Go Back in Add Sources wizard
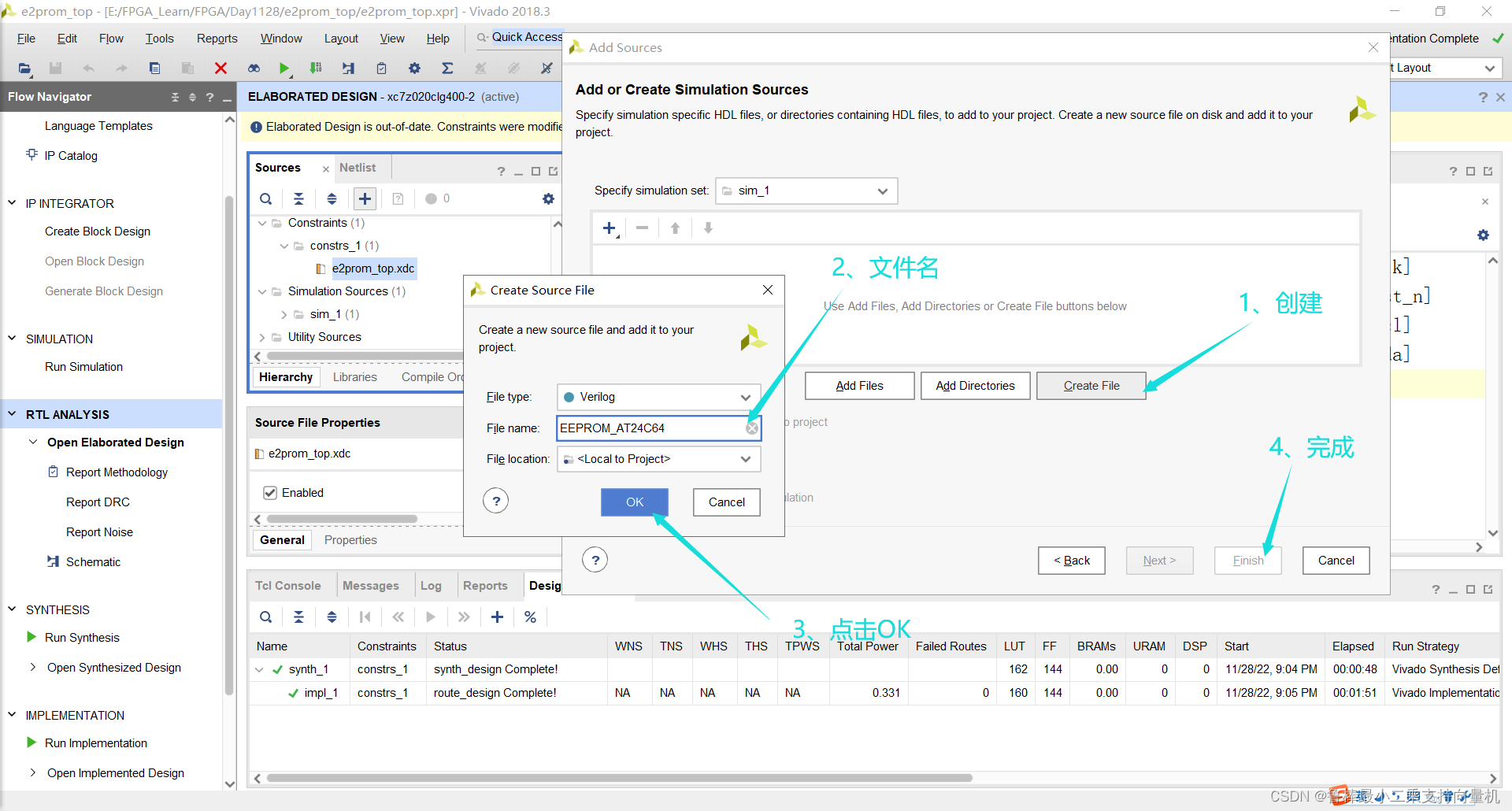 tap(1072, 561)
